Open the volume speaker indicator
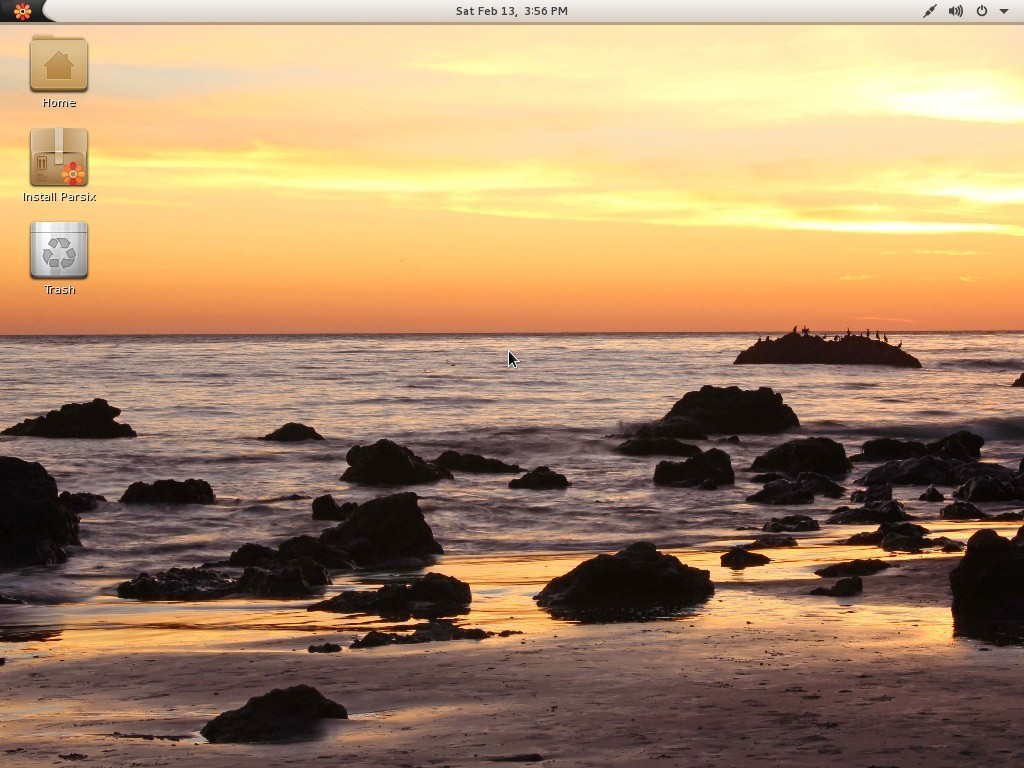1024x768 pixels. tap(955, 11)
